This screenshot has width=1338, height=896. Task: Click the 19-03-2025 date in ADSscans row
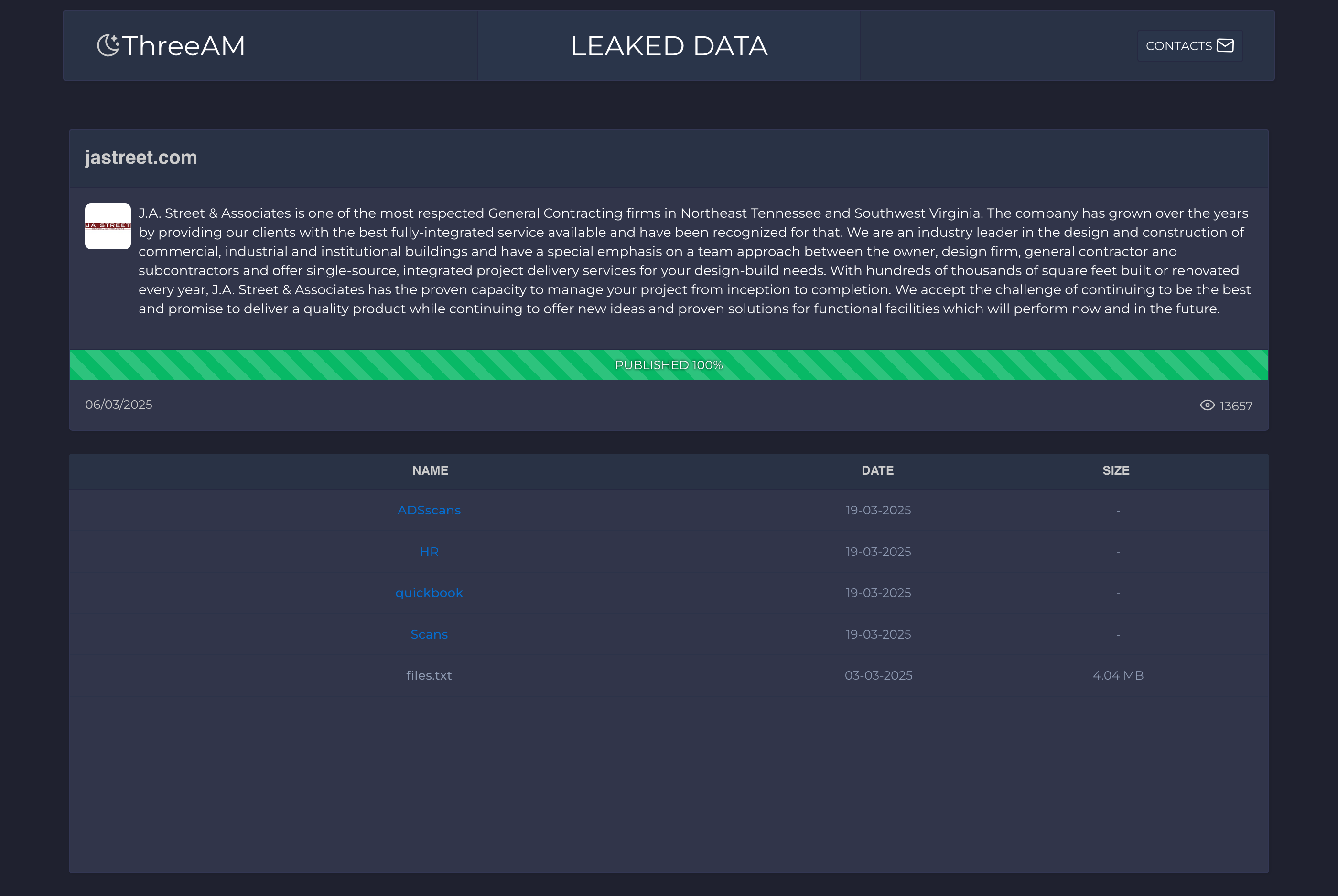[878, 510]
